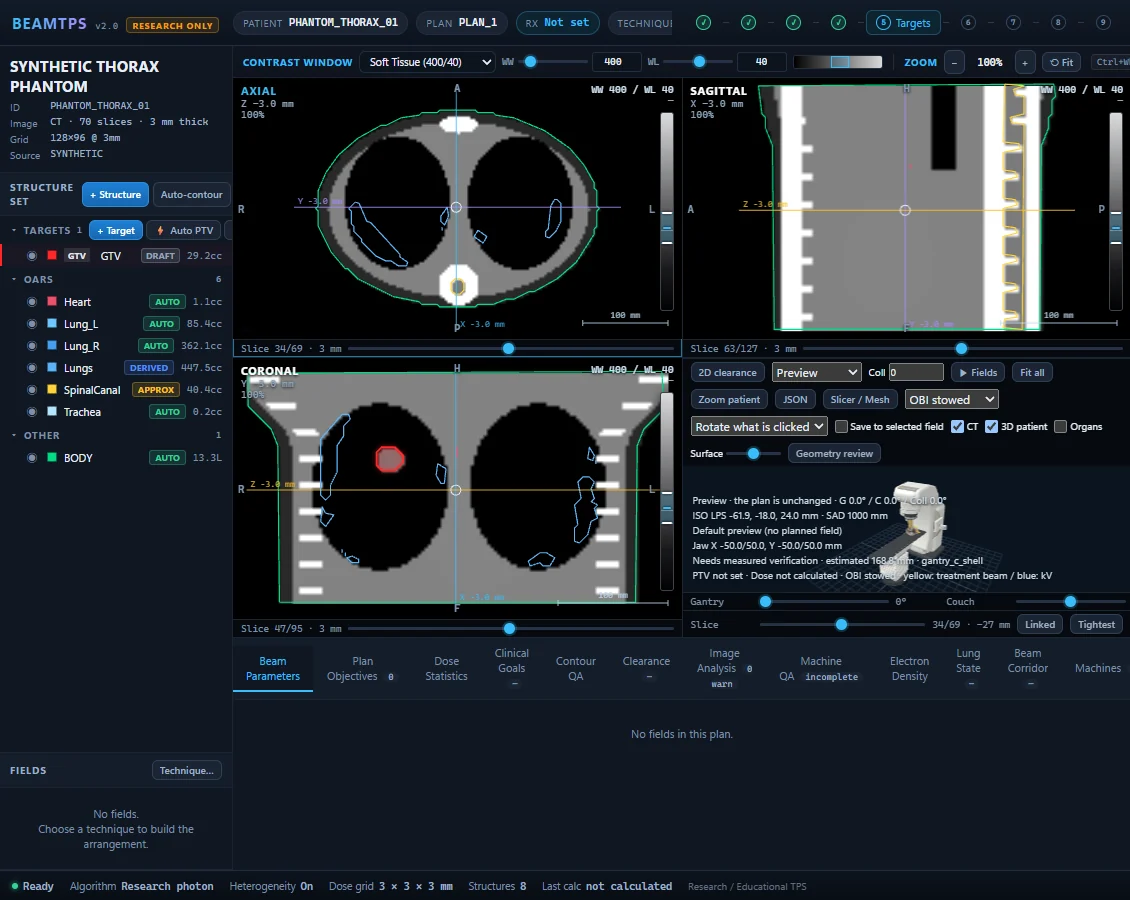Click the Gantry angle slider
This screenshot has height=900, width=1130.
coord(826,602)
